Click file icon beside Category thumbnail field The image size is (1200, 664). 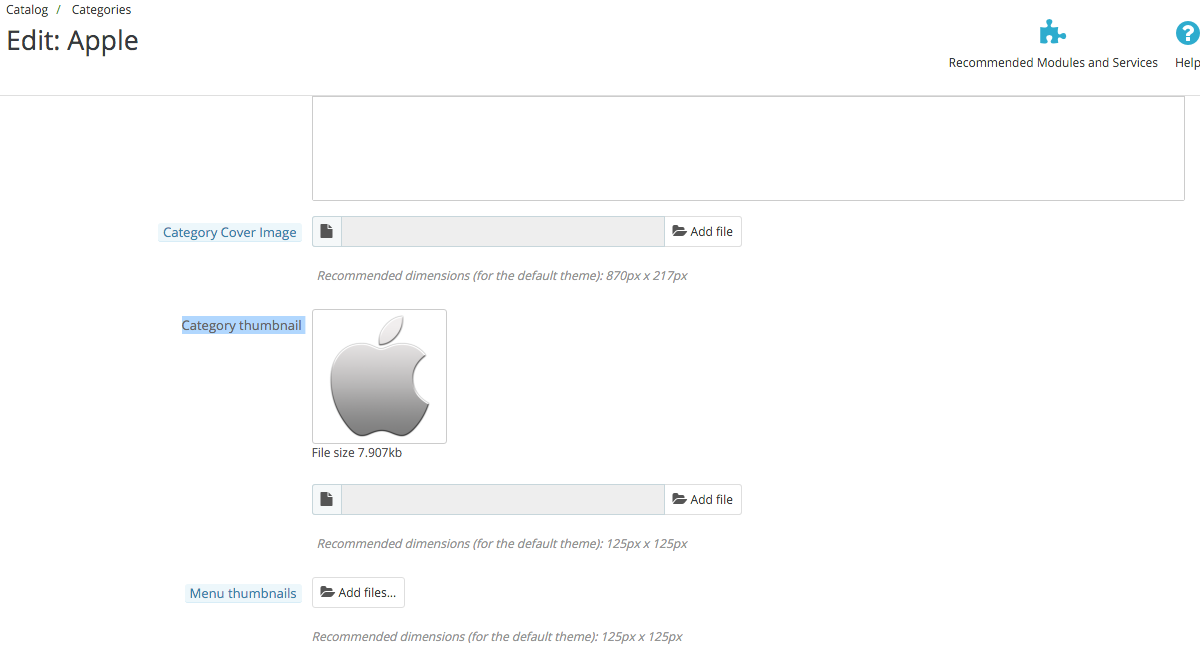click(x=327, y=499)
